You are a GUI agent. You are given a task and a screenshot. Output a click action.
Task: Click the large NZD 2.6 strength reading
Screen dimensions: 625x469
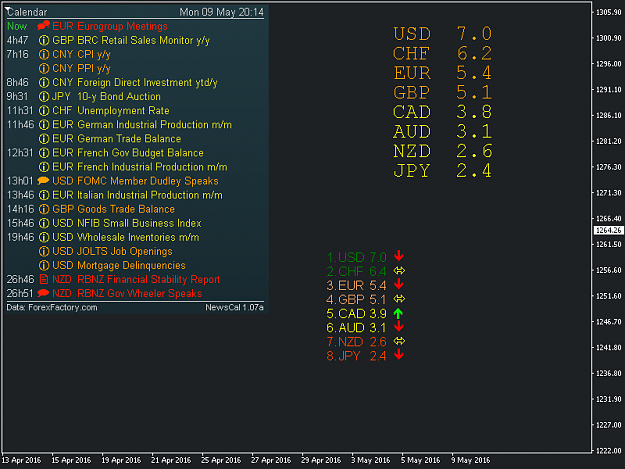click(x=442, y=151)
